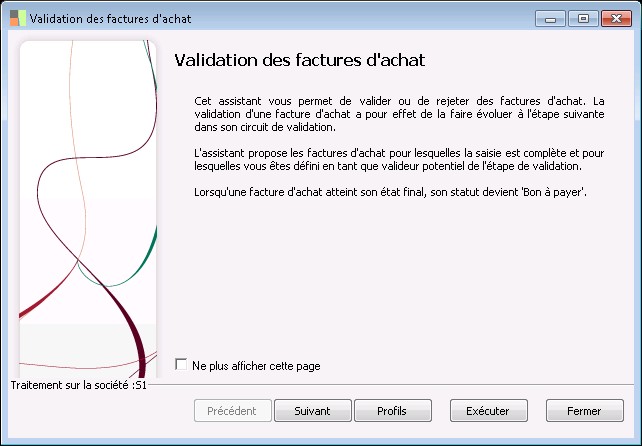Click the separator line above the buttons
This screenshot has height=446, width=642.
[400, 384]
